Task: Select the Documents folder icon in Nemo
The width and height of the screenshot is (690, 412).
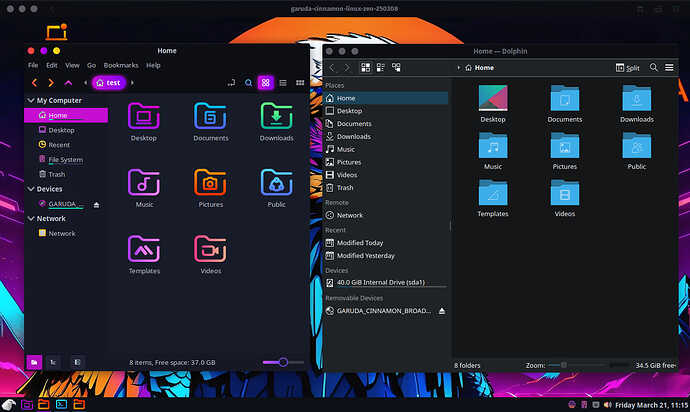Action: [210, 116]
